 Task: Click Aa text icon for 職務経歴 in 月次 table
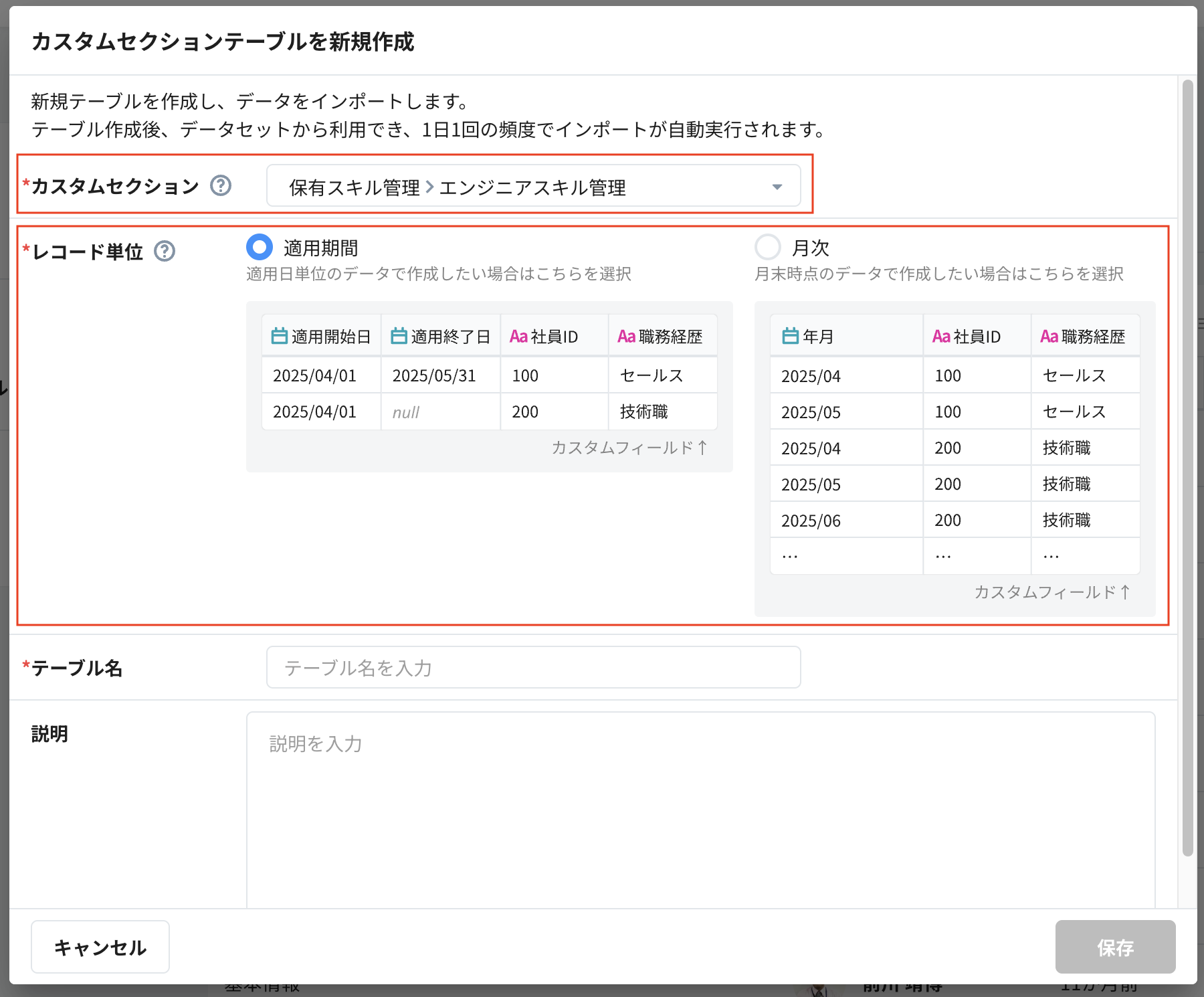[1049, 337]
